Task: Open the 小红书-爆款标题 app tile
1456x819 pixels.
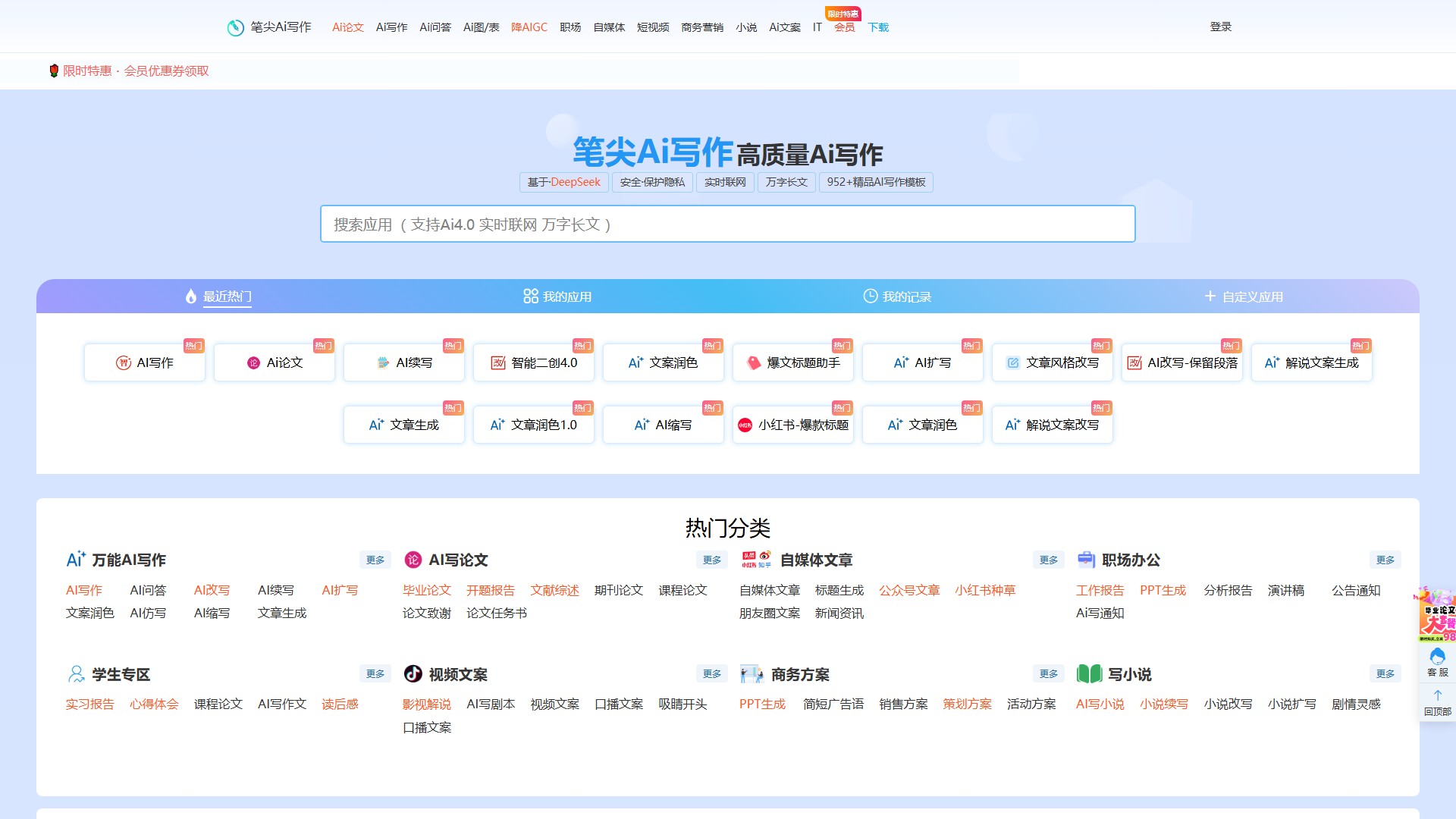Action: pyautogui.click(x=793, y=425)
